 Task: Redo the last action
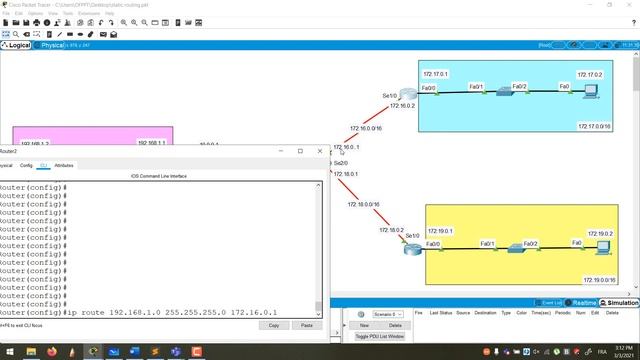pos(111,23)
